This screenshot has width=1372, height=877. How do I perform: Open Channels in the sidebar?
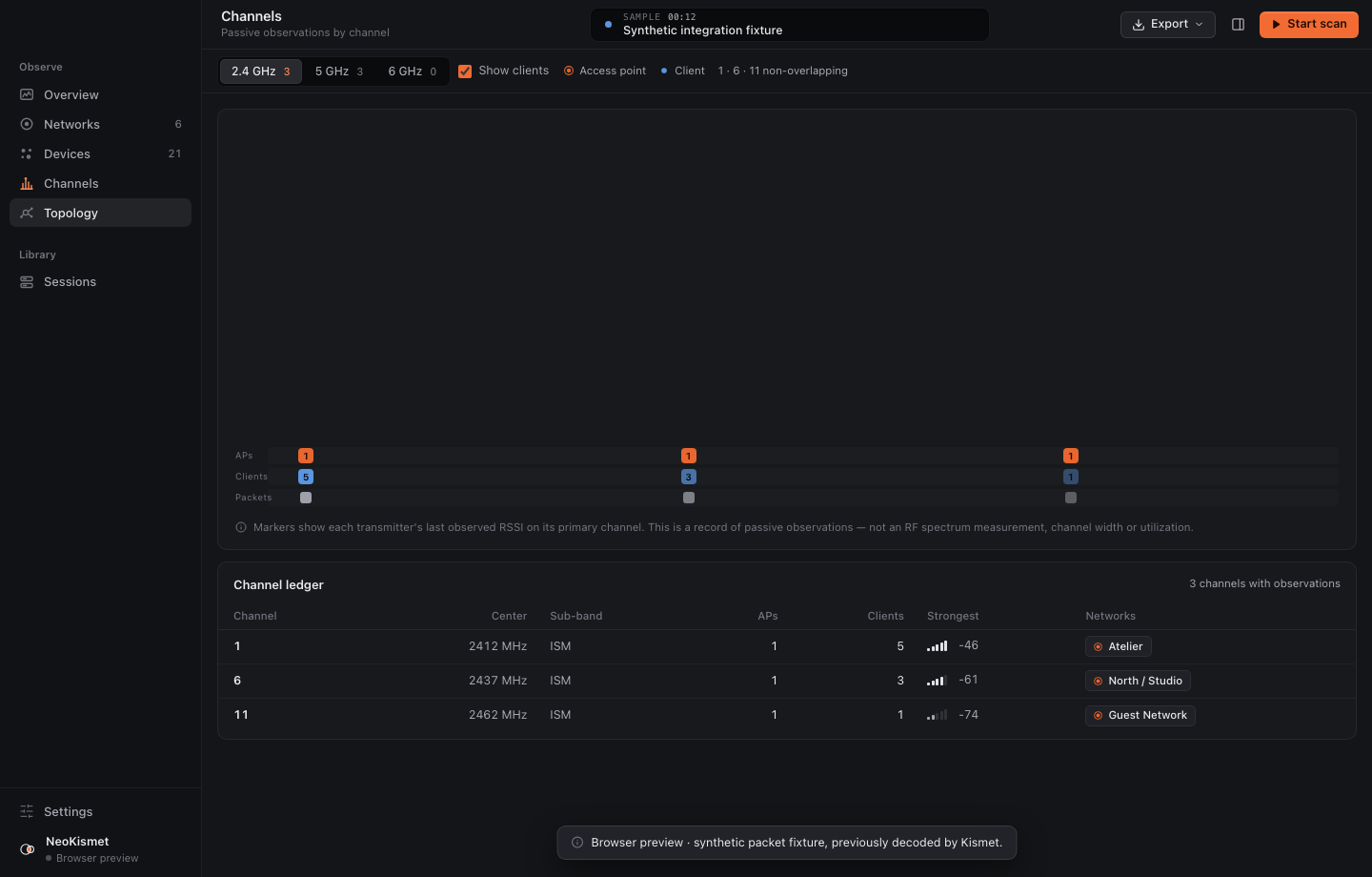(x=100, y=183)
